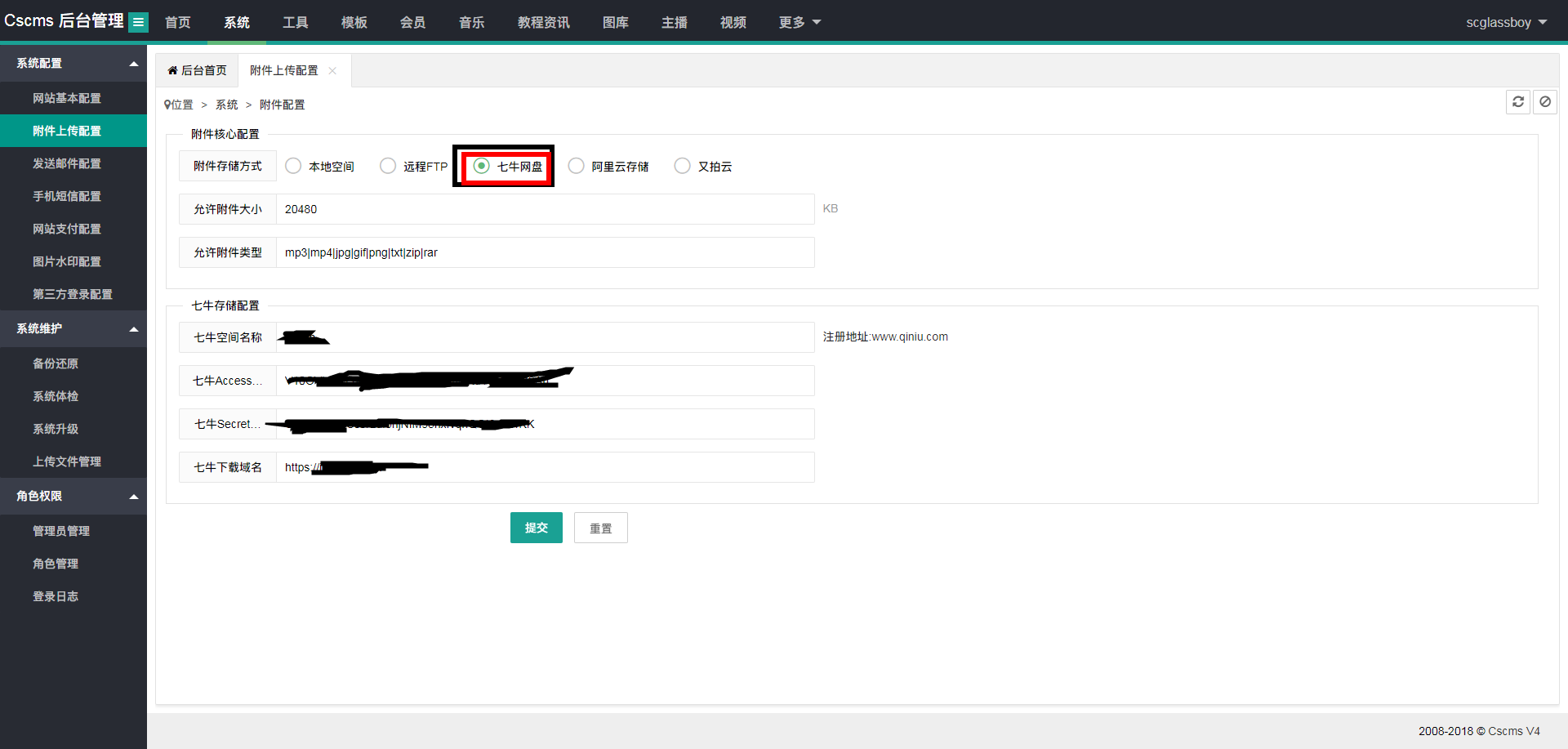The width and height of the screenshot is (1568, 749).
Task: Click the 提交 submit button
Action: 537,528
